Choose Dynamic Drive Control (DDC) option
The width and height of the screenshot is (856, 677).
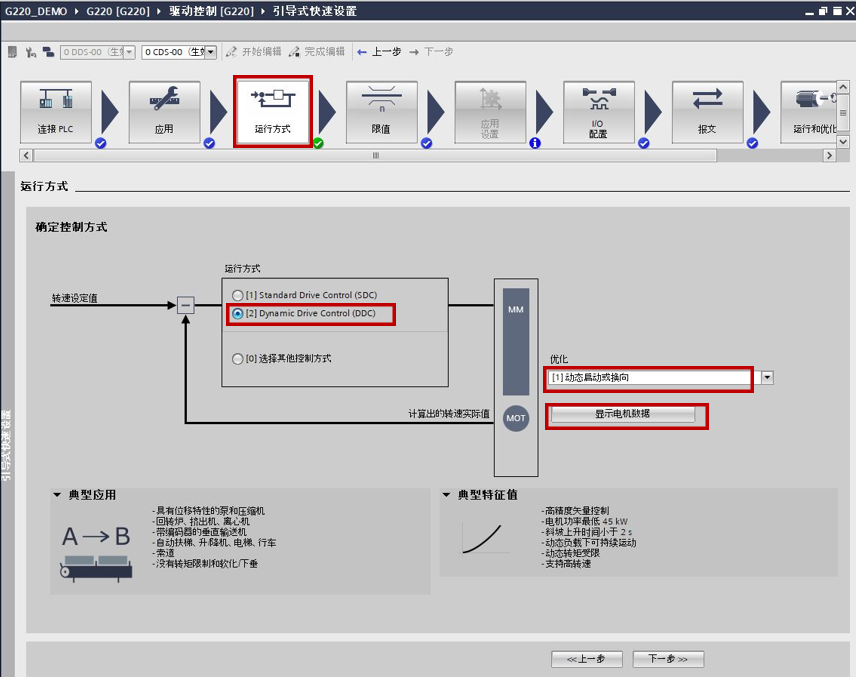click(237, 314)
